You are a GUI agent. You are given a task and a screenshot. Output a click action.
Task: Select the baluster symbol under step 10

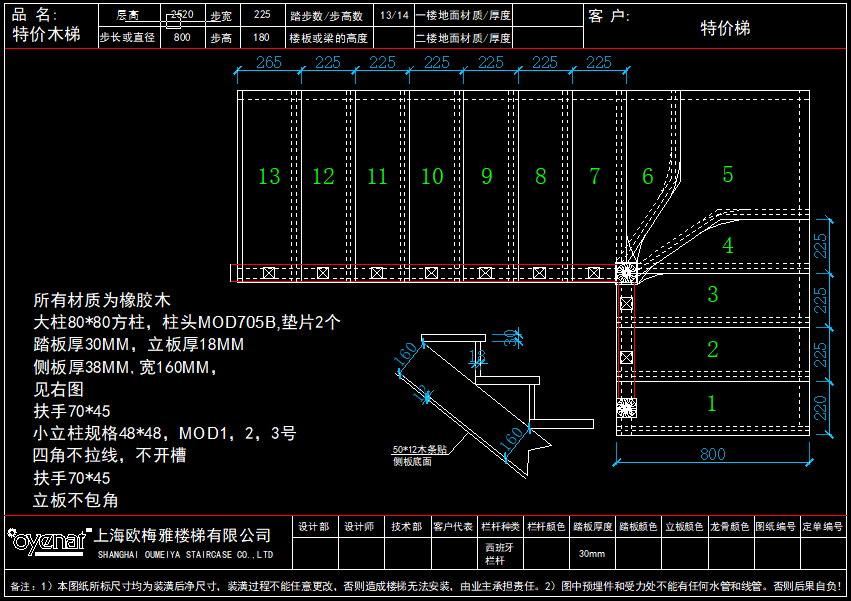tap(431, 273)
